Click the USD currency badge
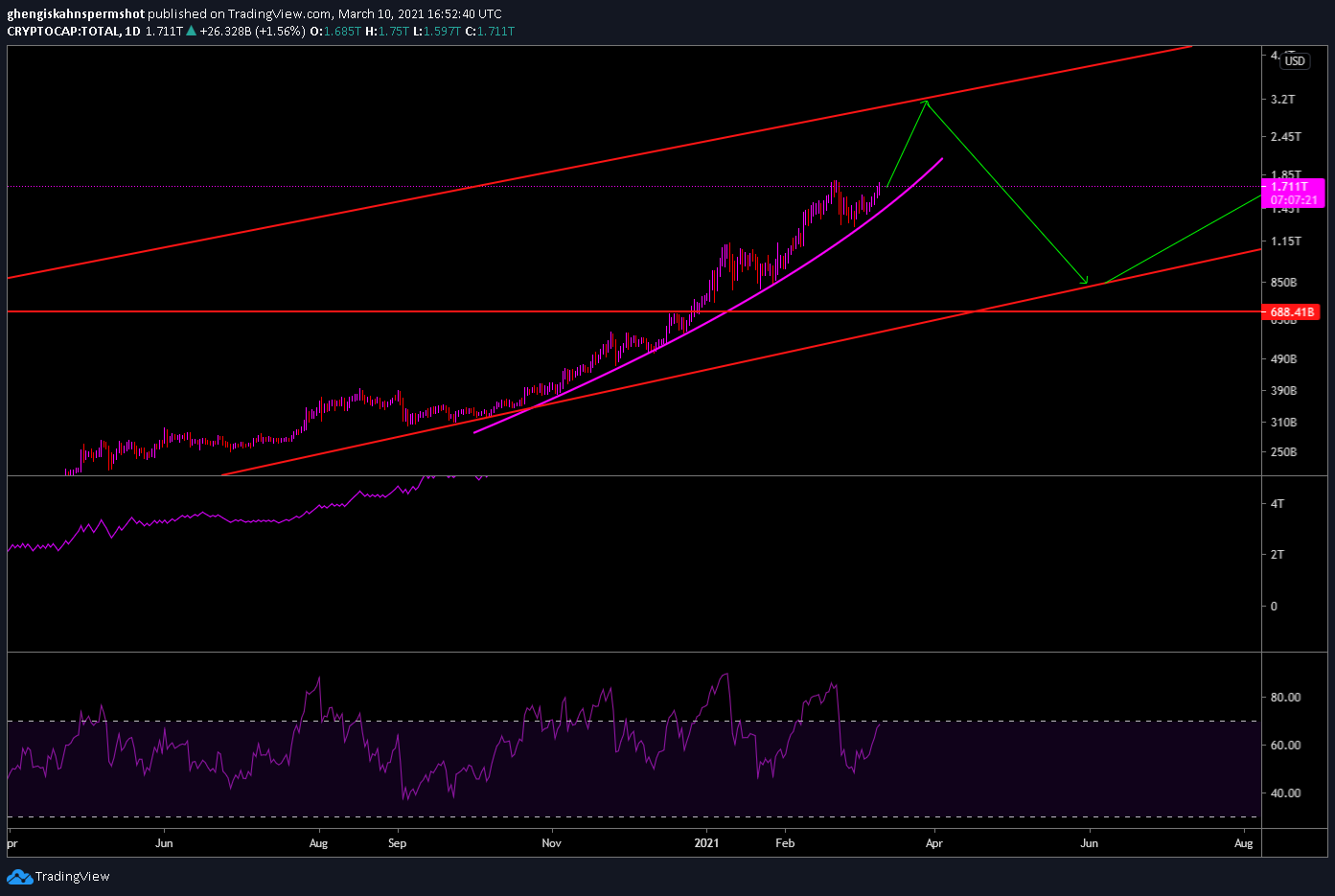The width and height of the screenshot is (1335, 896). [x=1295, y=60]
